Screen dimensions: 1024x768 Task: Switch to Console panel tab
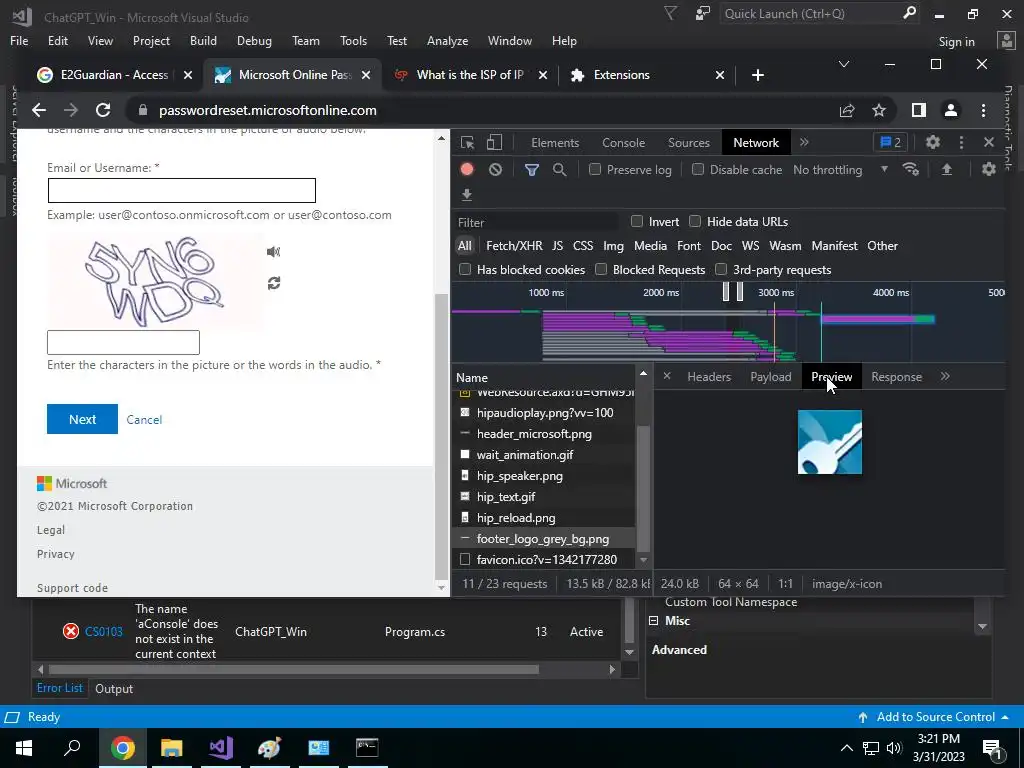tap(624, 142)
